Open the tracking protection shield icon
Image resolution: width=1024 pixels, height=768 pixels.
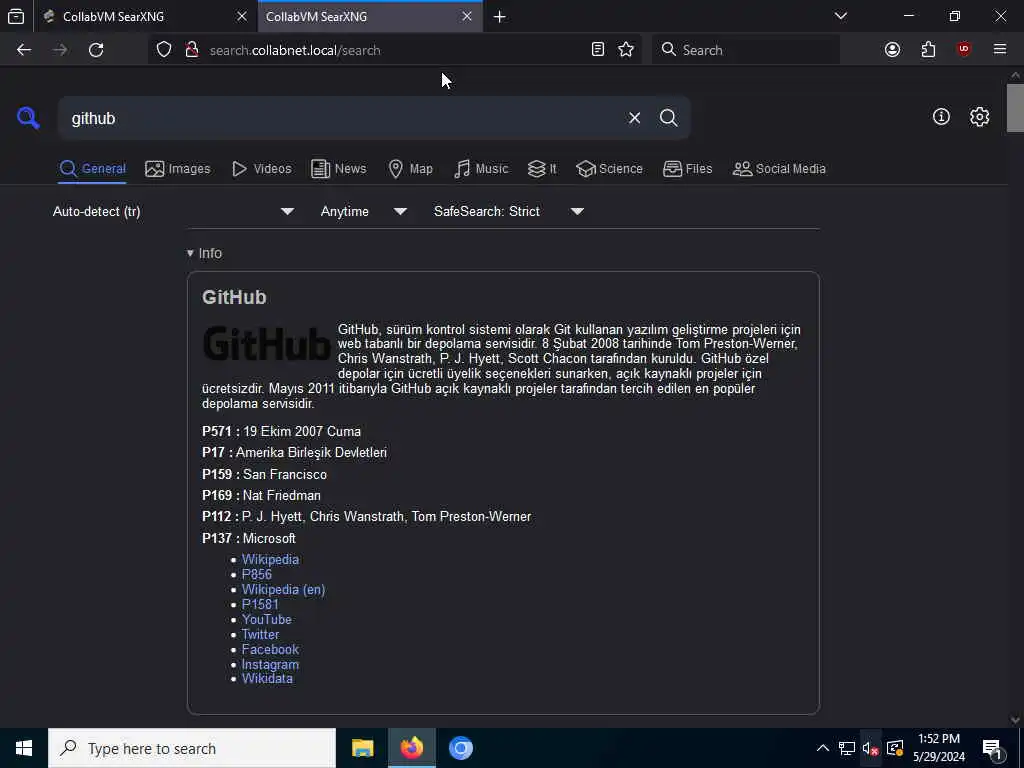coord(164,50)
